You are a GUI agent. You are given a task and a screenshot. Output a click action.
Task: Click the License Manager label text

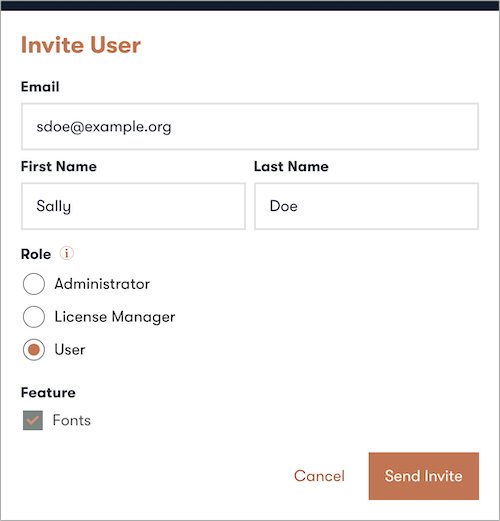pos(115,317)
